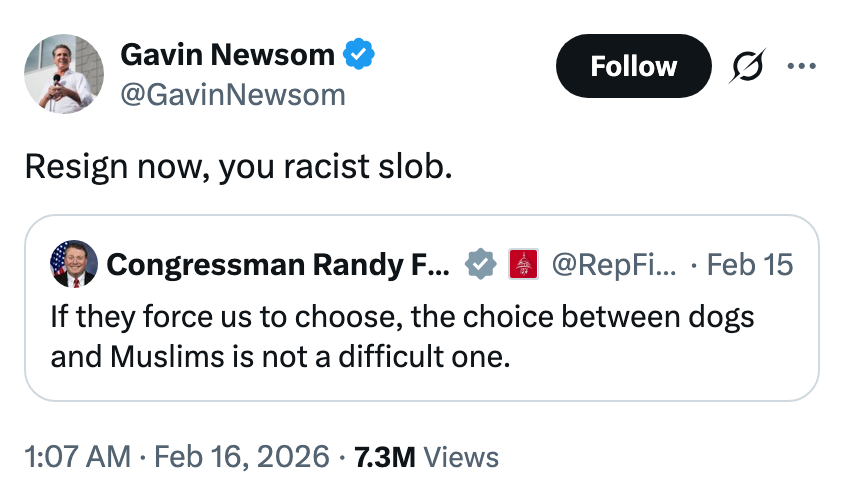The image size is (848, 502).
Task: Click the gray verified badge in quoted post
Action: [x=481, y=265]
